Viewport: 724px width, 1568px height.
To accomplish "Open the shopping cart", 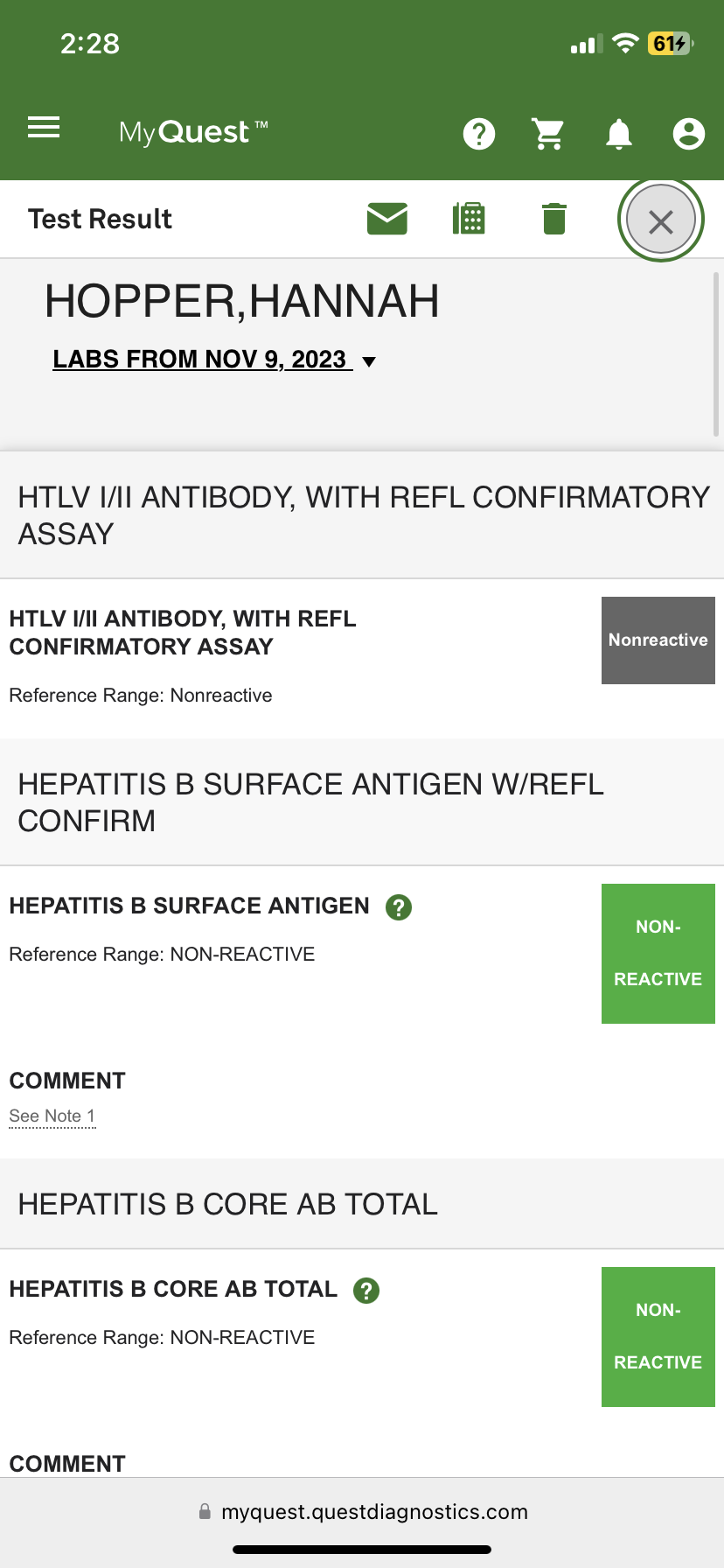I will click(548, 134).
